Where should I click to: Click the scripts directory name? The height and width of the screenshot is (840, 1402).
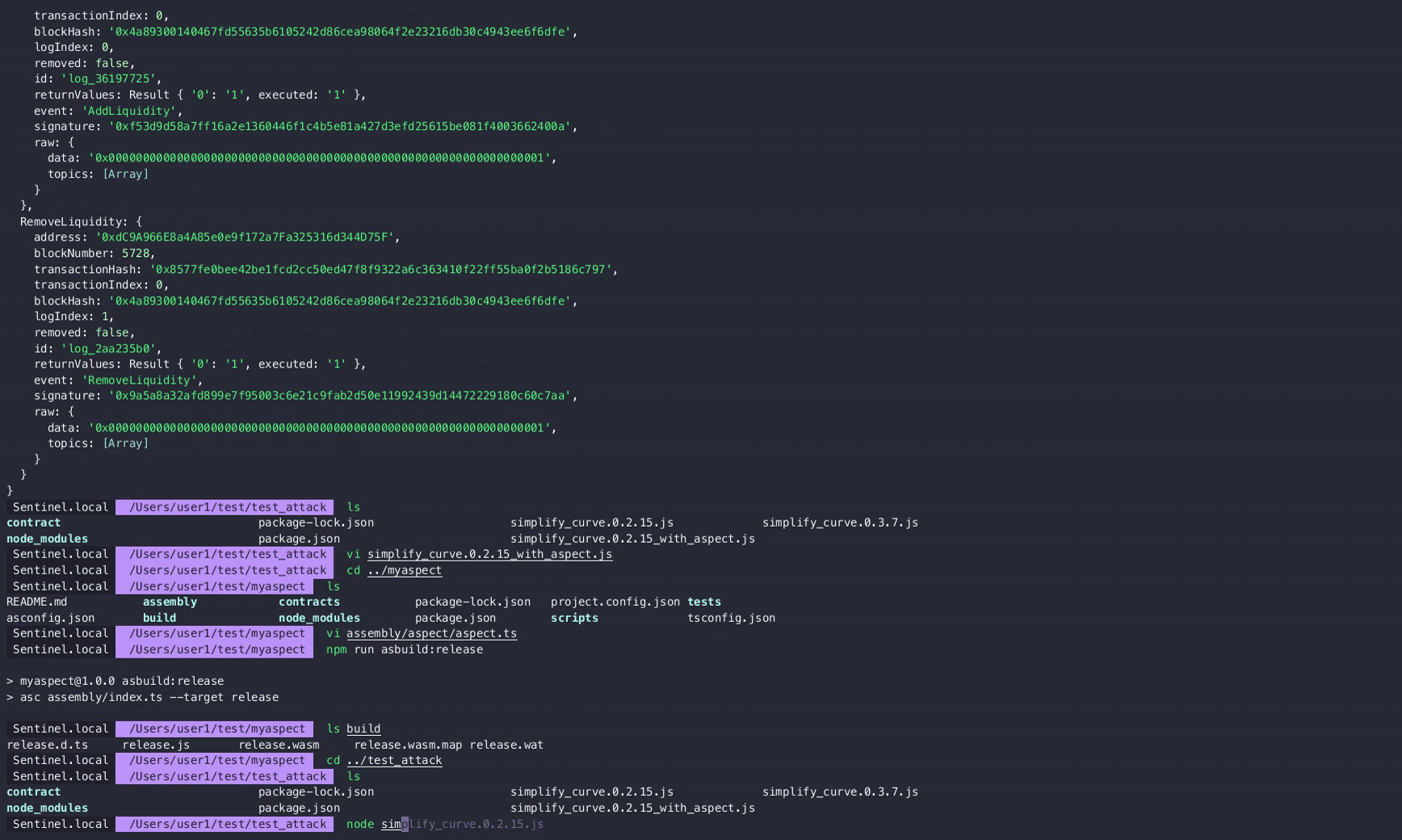pos(574,618)
